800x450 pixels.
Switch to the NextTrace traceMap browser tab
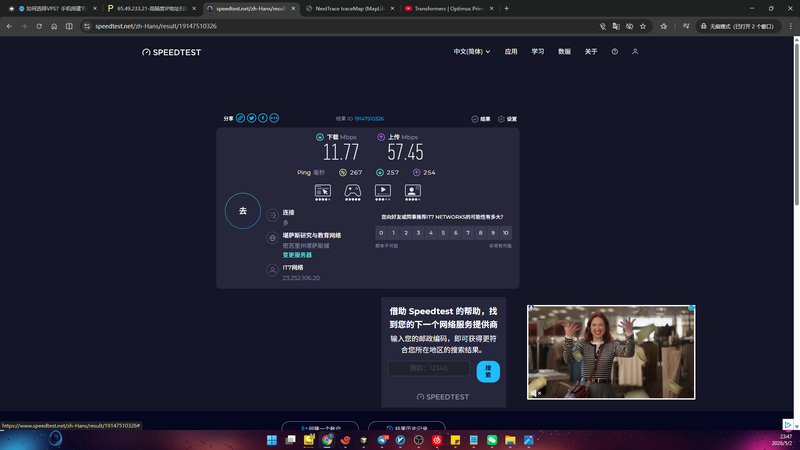pyautogui.click(x=349, y=9)
